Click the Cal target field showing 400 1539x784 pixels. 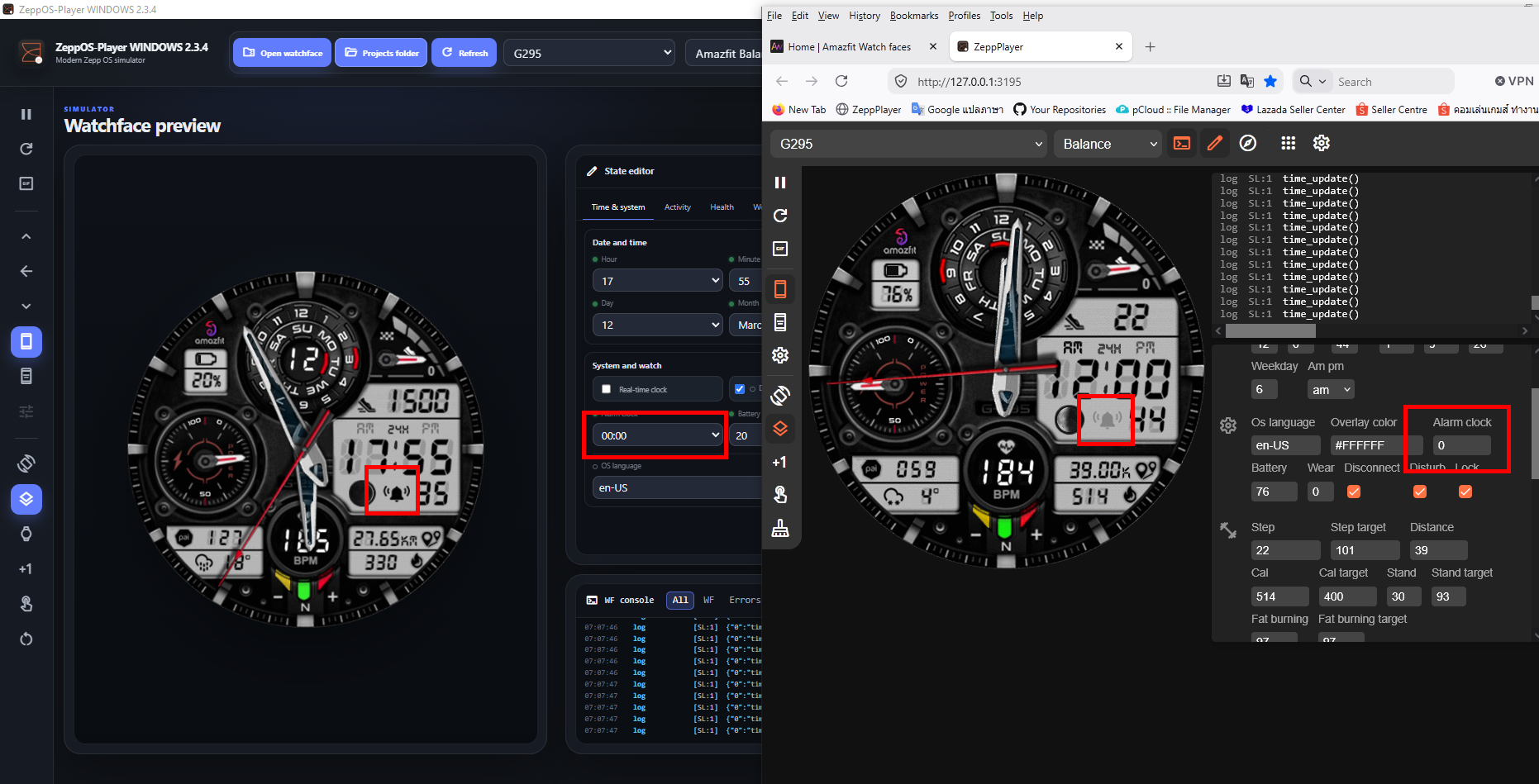coord(1348,596)
